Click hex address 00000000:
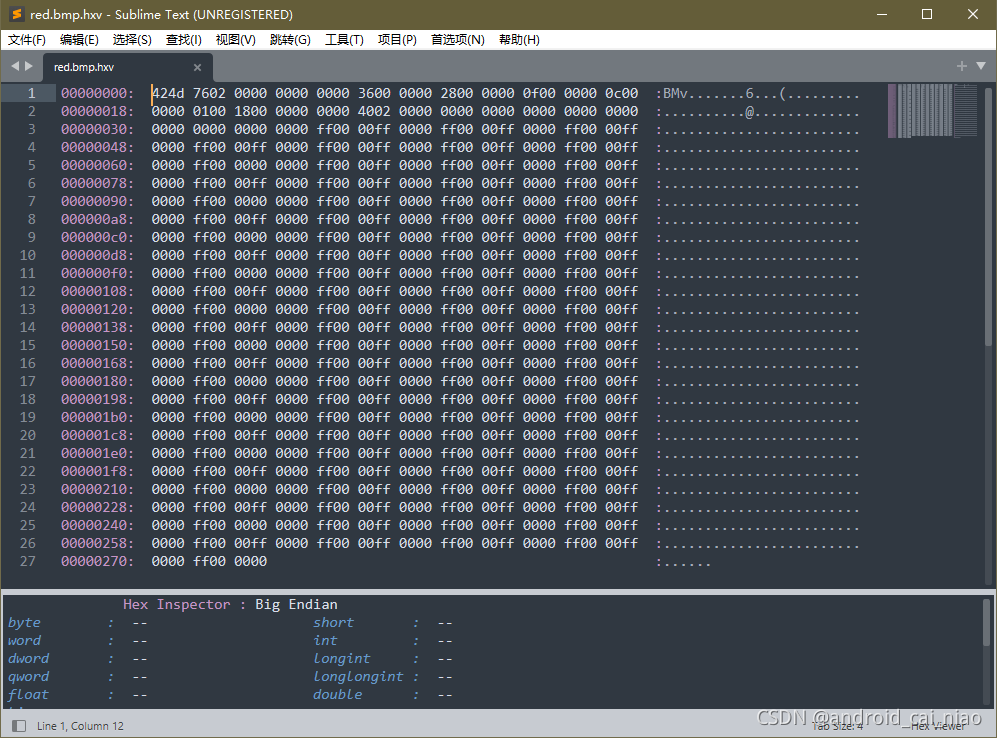 coord(97,93)
